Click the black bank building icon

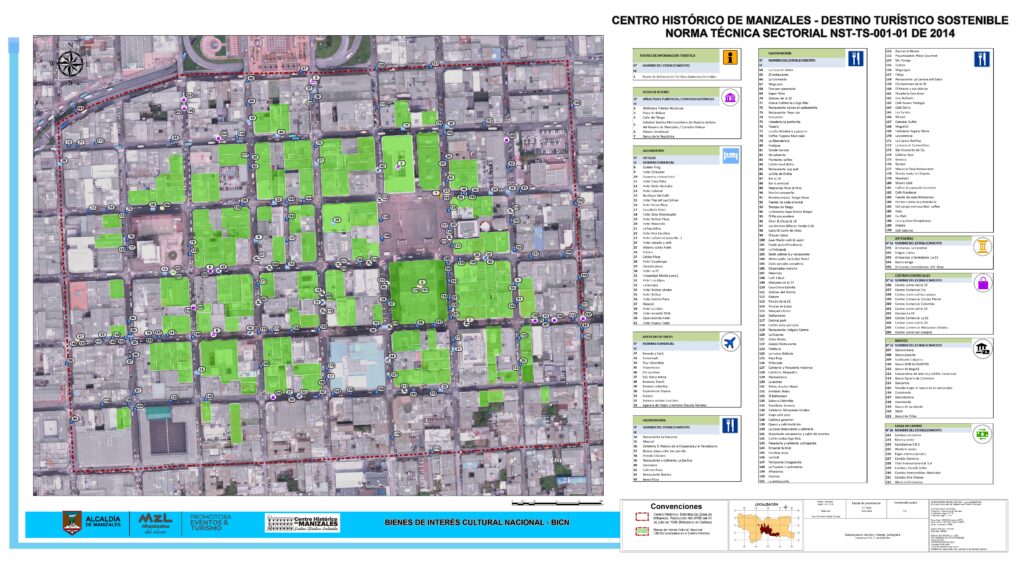tap(981, 346)
